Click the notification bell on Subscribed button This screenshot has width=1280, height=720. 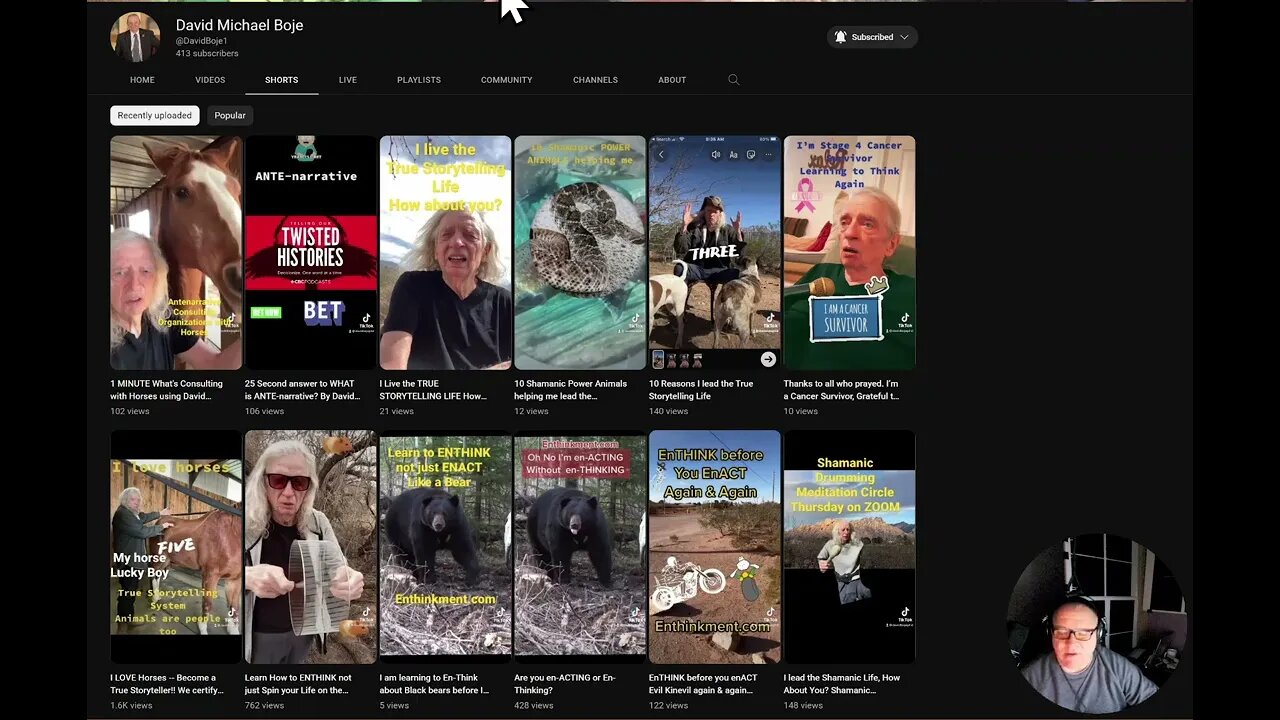(841, 37)
